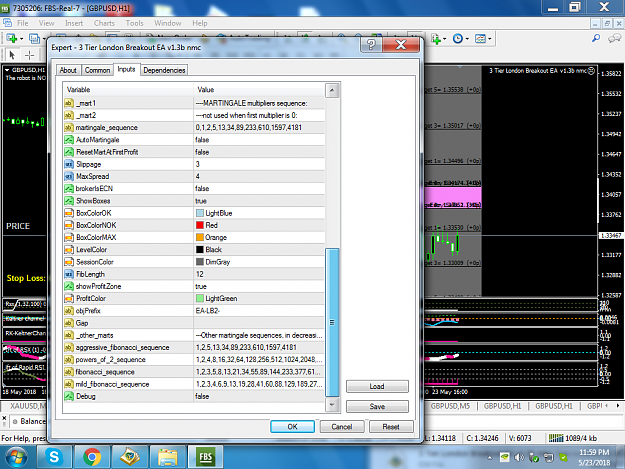
Task: Click the Cancel button
Action: tap(342, 426)
